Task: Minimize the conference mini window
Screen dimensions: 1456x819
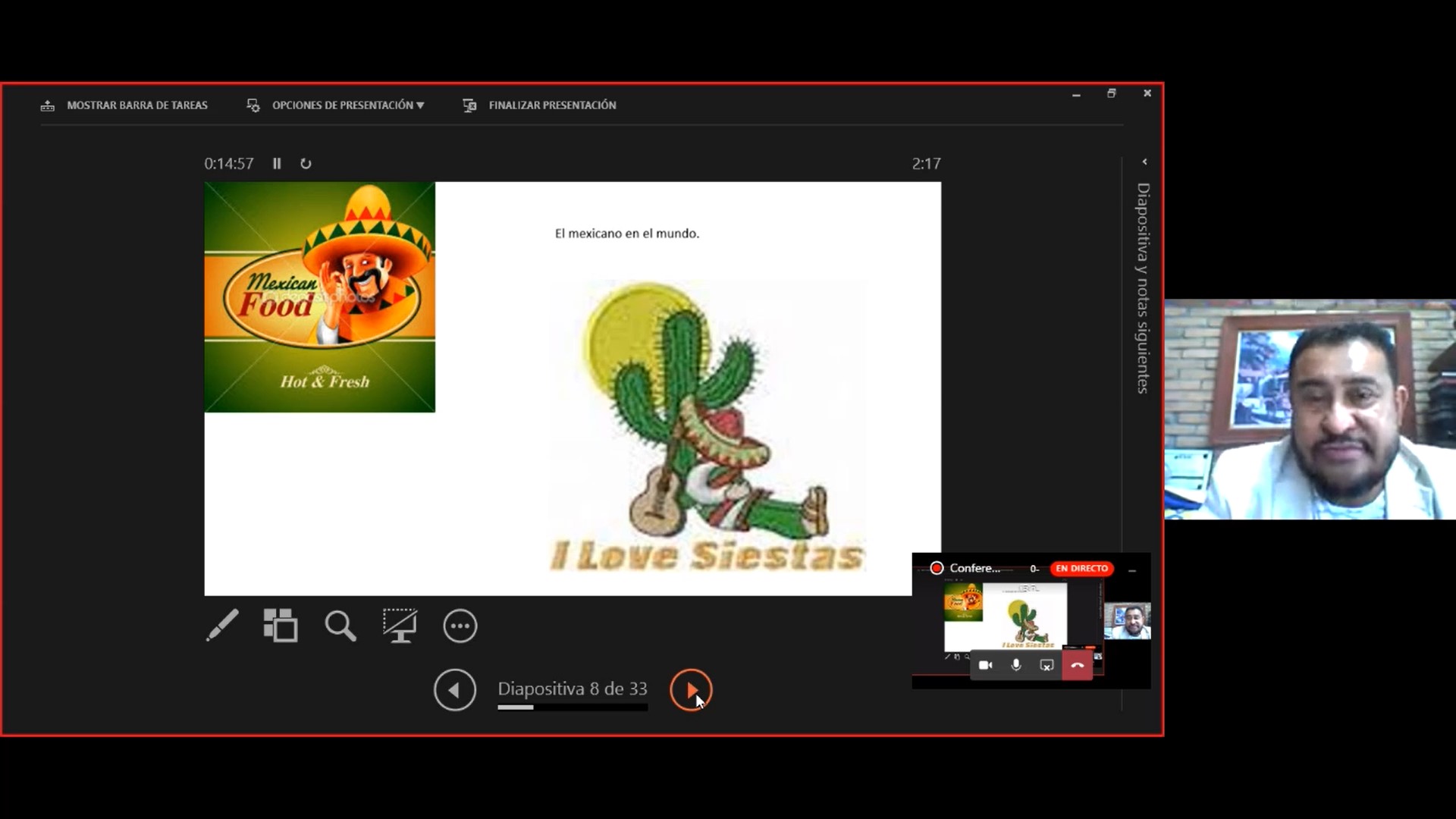Action: click(x=1132, y=570)
